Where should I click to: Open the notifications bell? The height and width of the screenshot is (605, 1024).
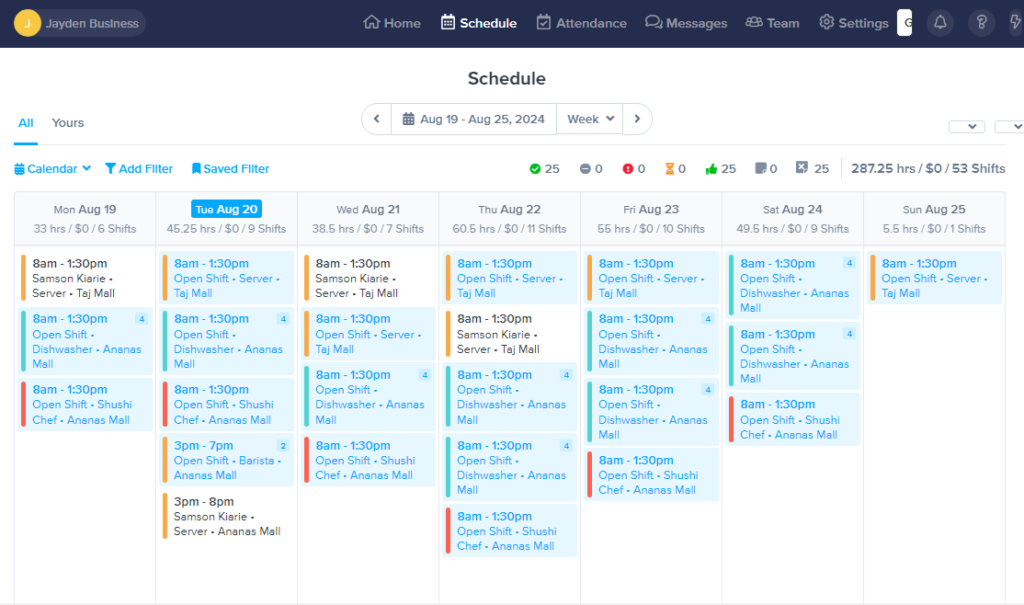[x=940, y=22]
